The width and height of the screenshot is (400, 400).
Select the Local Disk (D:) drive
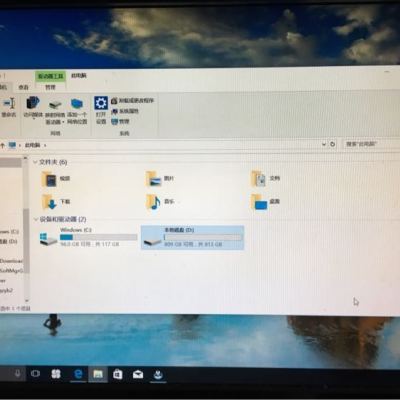point(192,237)
